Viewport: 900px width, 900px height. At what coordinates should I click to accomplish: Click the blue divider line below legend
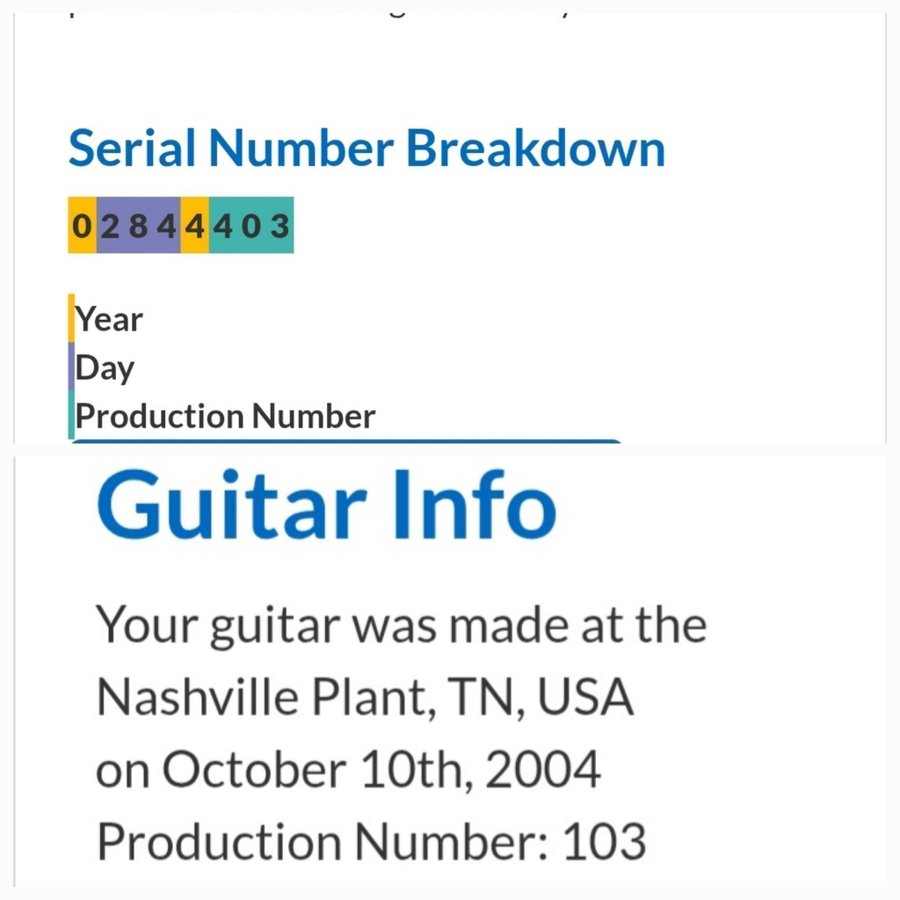347,441
